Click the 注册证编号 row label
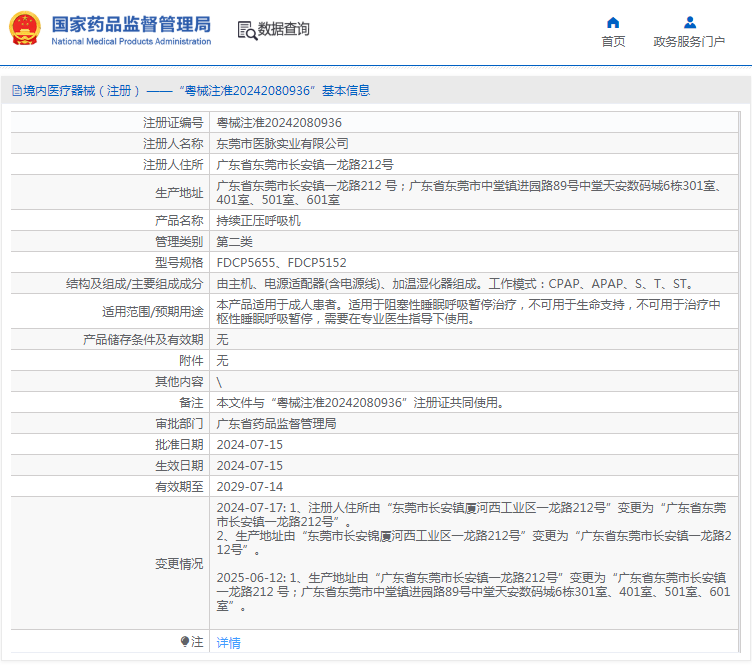 coord(173,123)
